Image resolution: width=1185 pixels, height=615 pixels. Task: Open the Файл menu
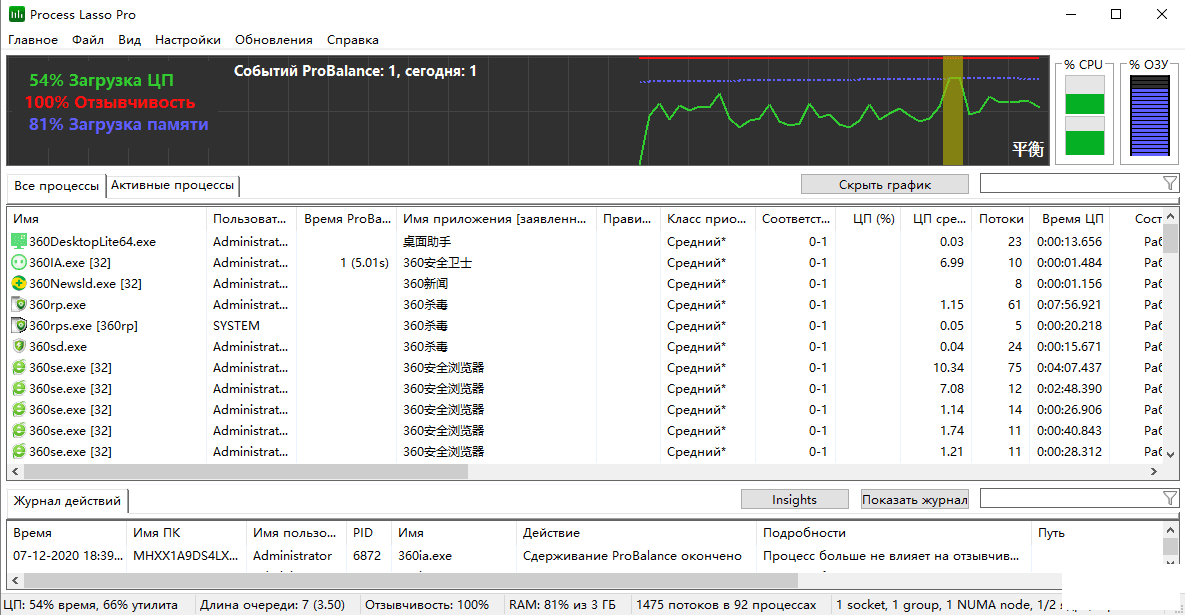pos(88,40)
